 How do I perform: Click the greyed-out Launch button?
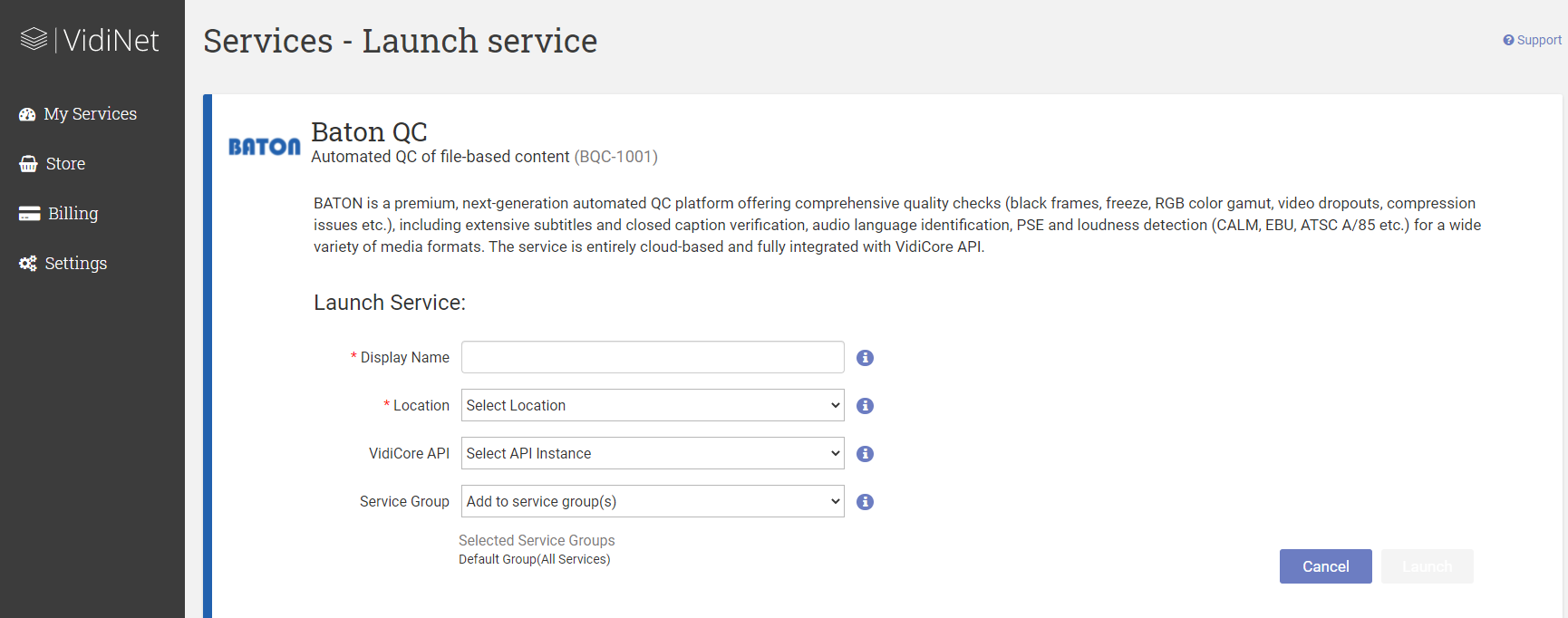1427,566
